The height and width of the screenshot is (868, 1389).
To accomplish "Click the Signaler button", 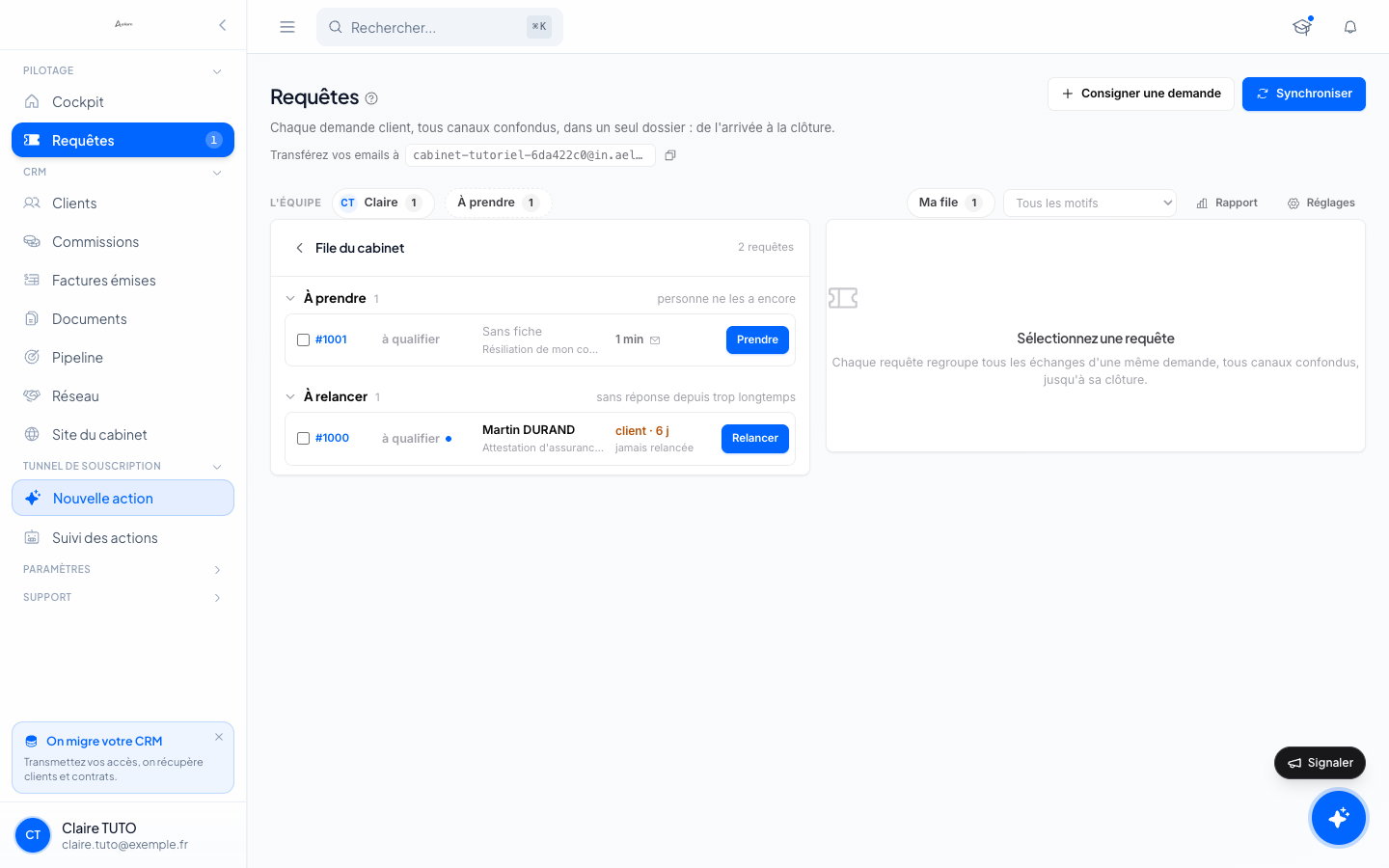I will pyautogui.click(x=1320, y=763).
